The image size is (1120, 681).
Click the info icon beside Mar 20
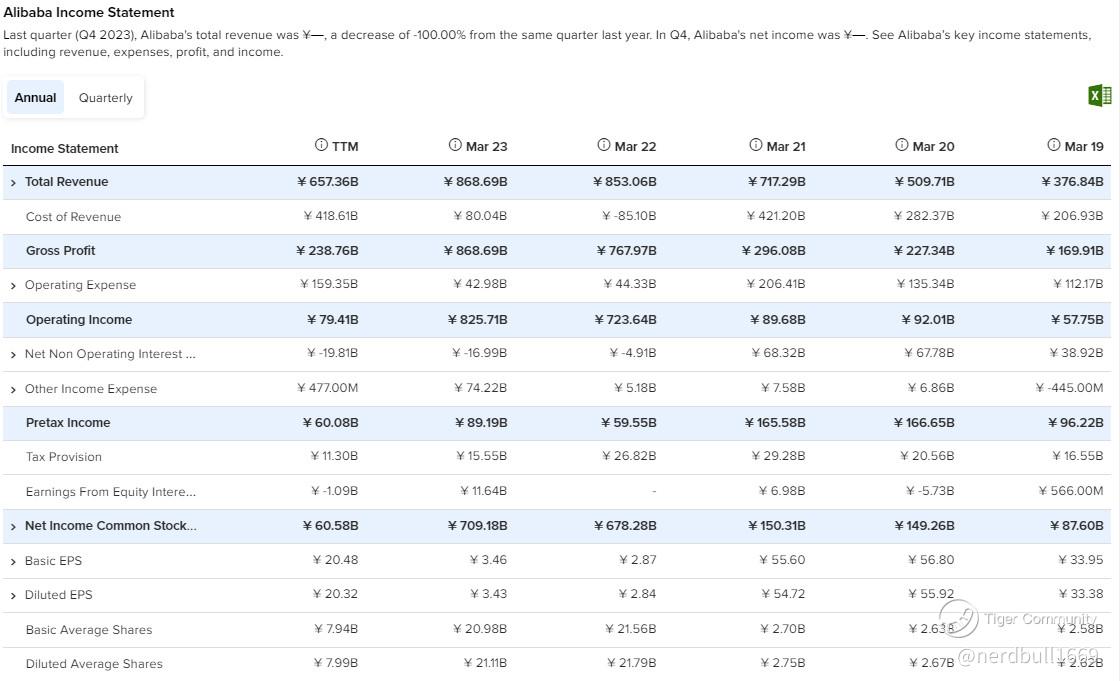coord(901,145)
